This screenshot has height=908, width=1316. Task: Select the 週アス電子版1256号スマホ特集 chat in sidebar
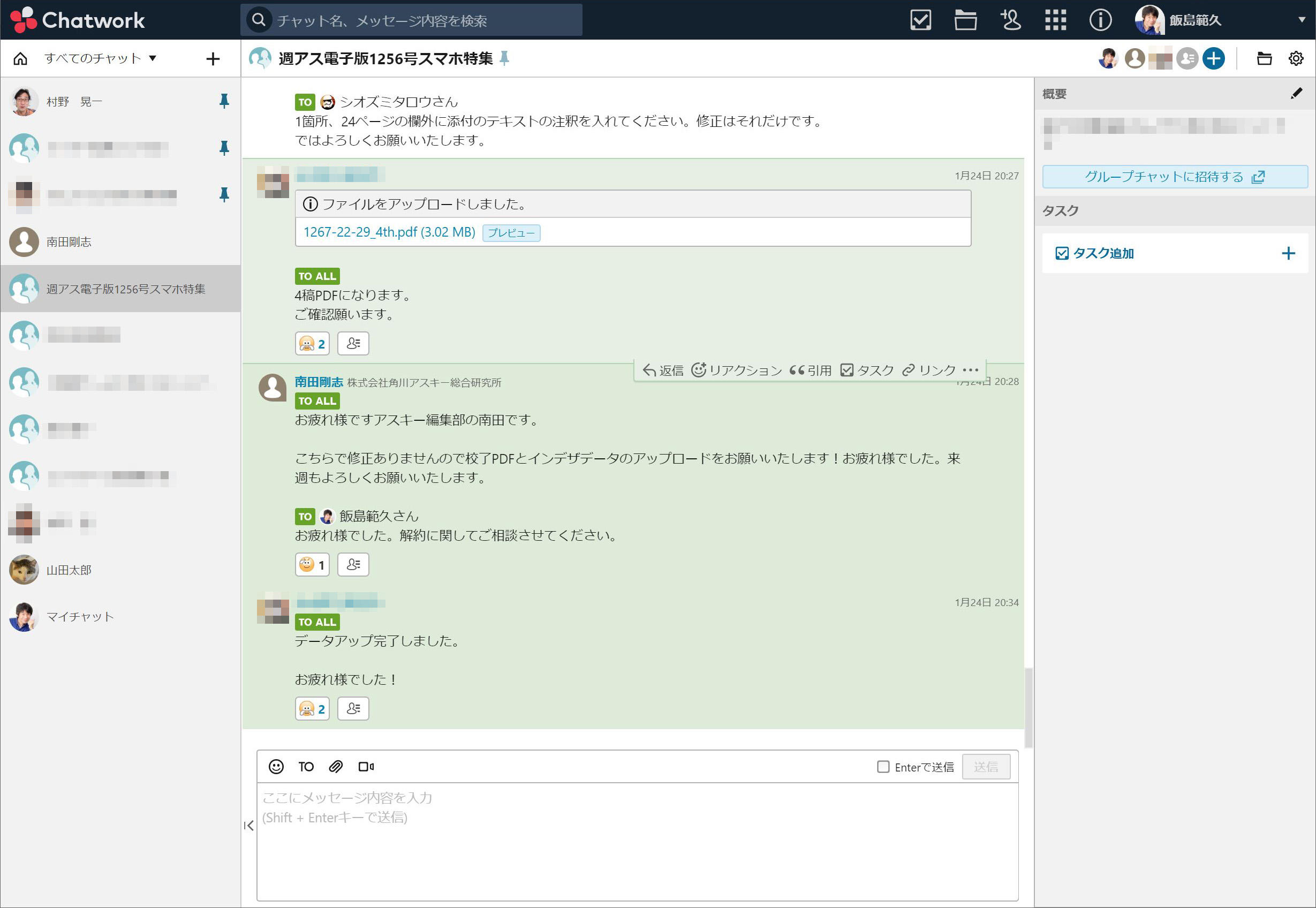click(x=120, y=289)
